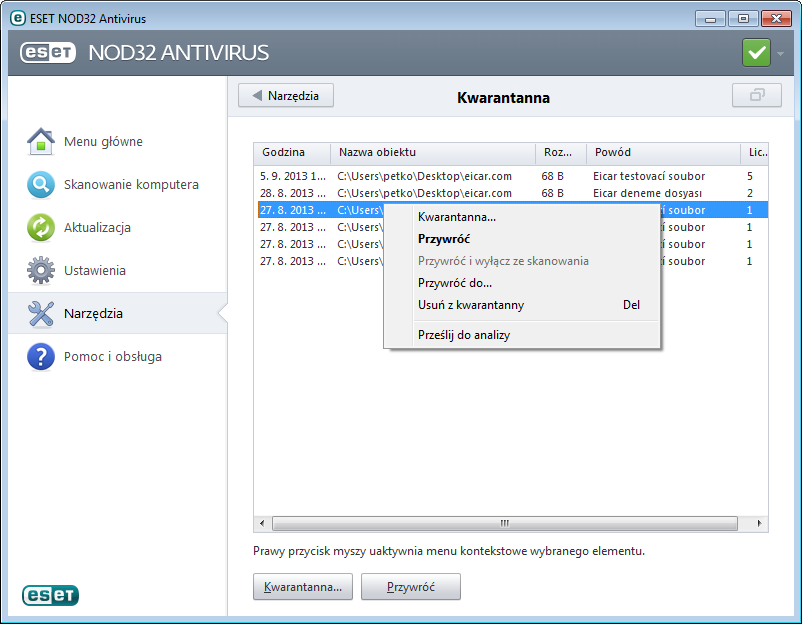802x624 pixels.
Task: Choose Prześlij do analizy
Action: (x=522, y=335)
